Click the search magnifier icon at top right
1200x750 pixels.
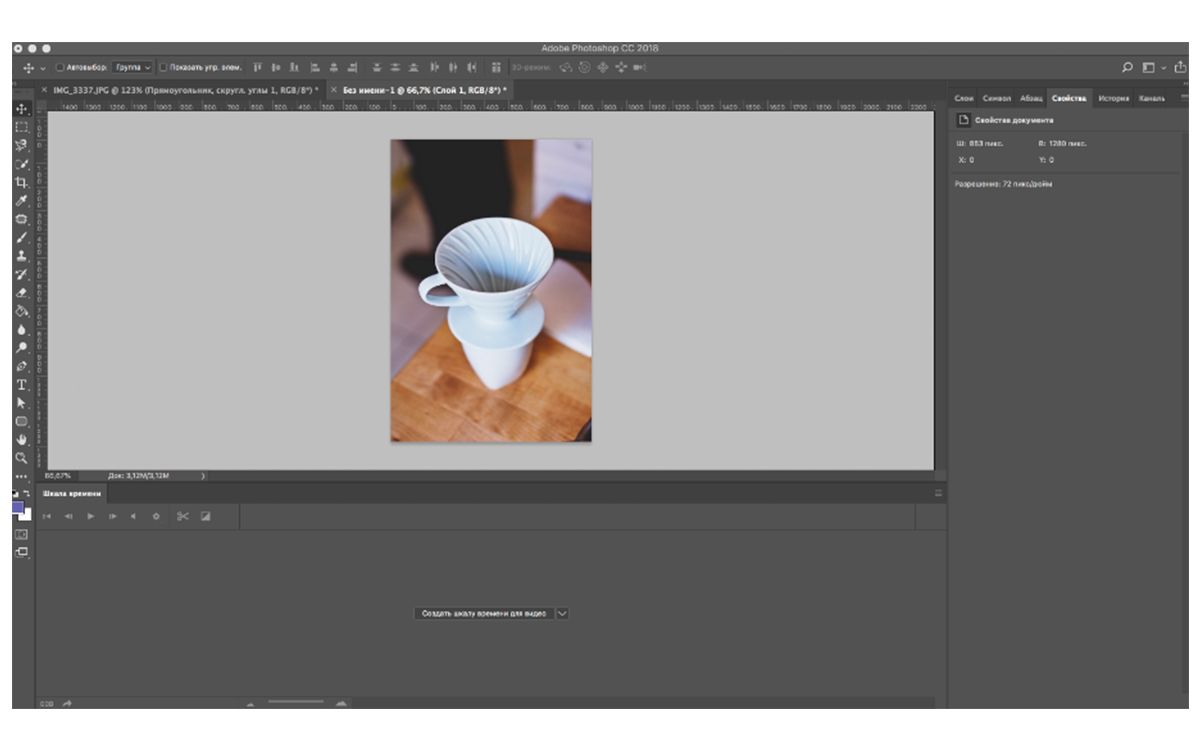[x=1128, y=67]
